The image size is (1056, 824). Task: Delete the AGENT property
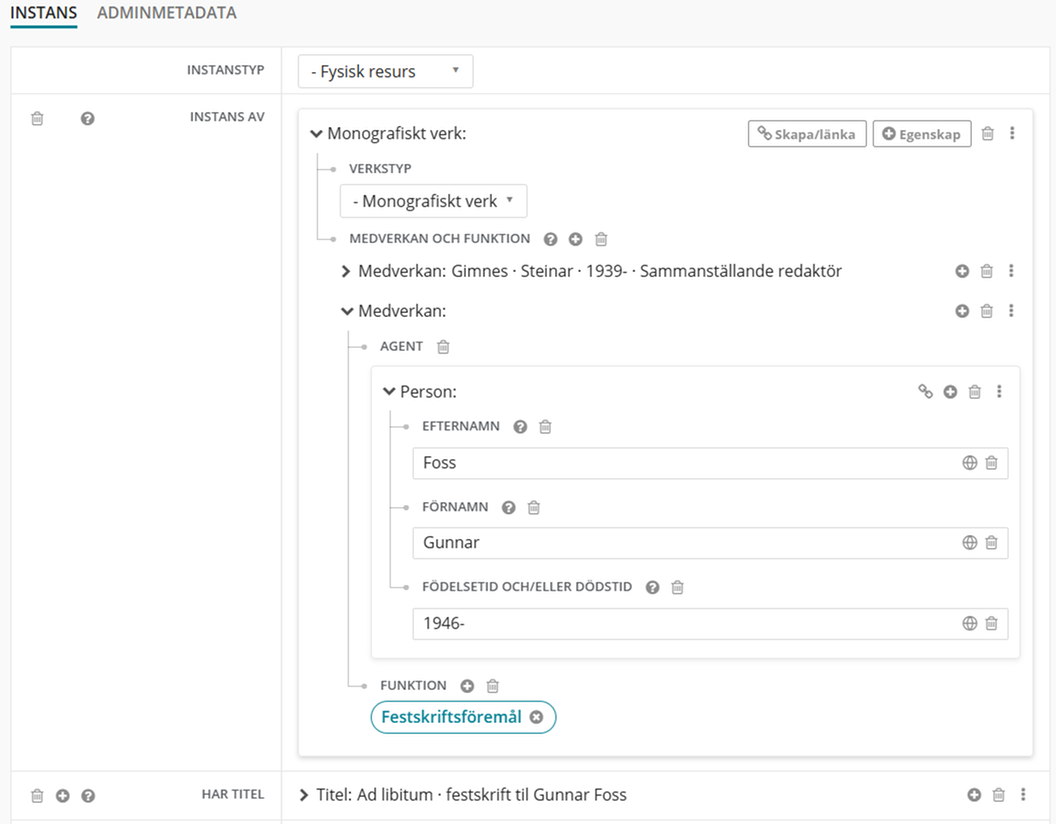pyautogui.click(x=443, y=347)
